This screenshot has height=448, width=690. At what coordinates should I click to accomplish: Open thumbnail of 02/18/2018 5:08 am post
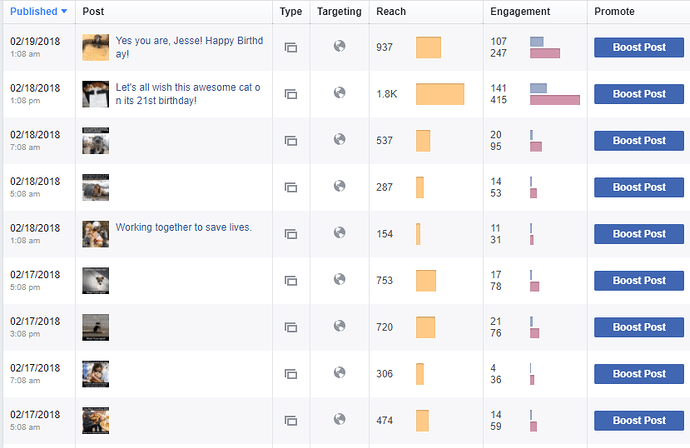click(95, 187)
